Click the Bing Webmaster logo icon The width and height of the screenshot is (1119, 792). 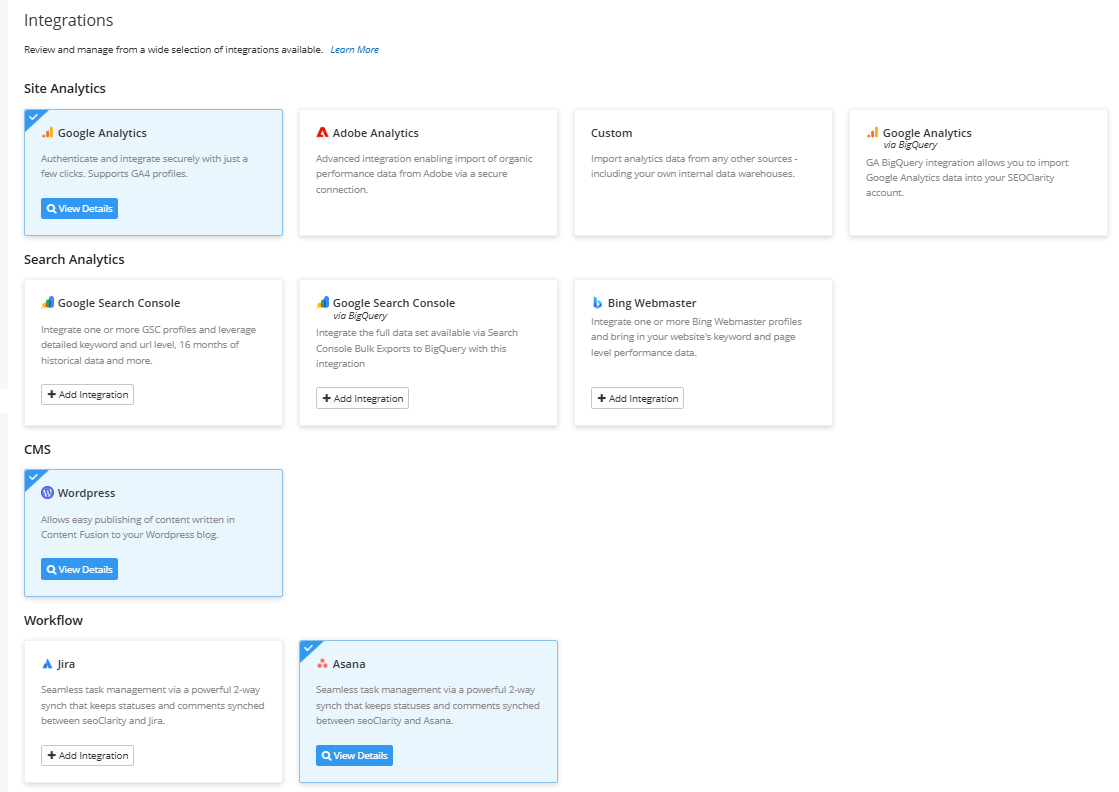tap(597, 303)
